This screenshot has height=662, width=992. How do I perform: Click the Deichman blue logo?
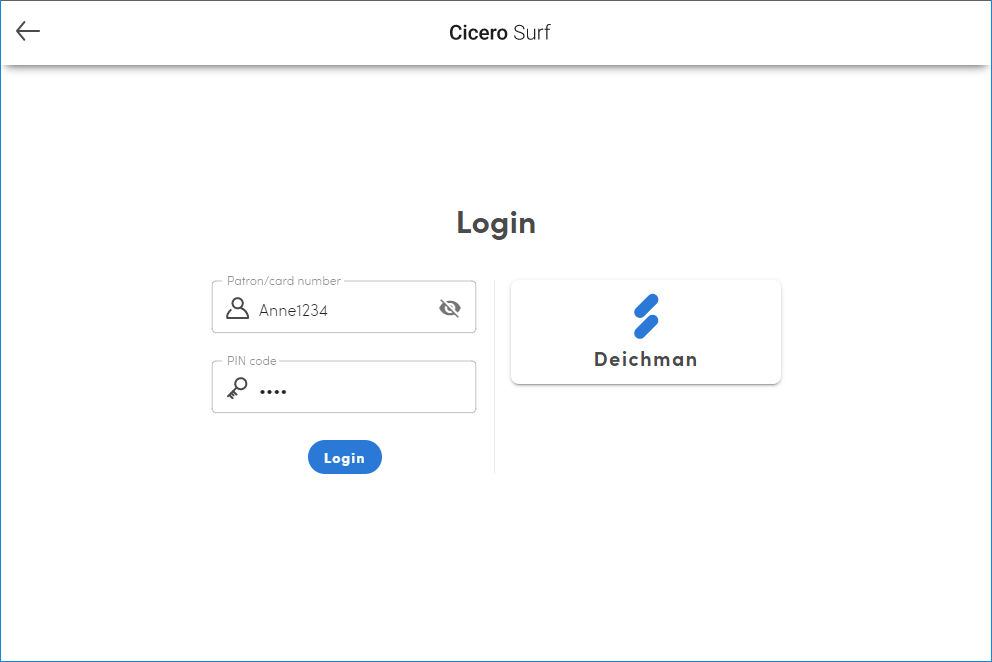click(646, 316)
